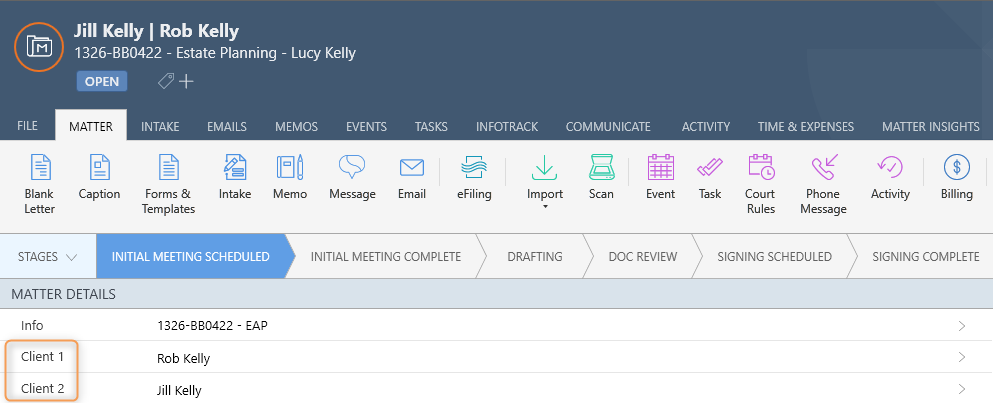Switch to the FILE tab
The image size is (993, 403).
click(27, 126)
